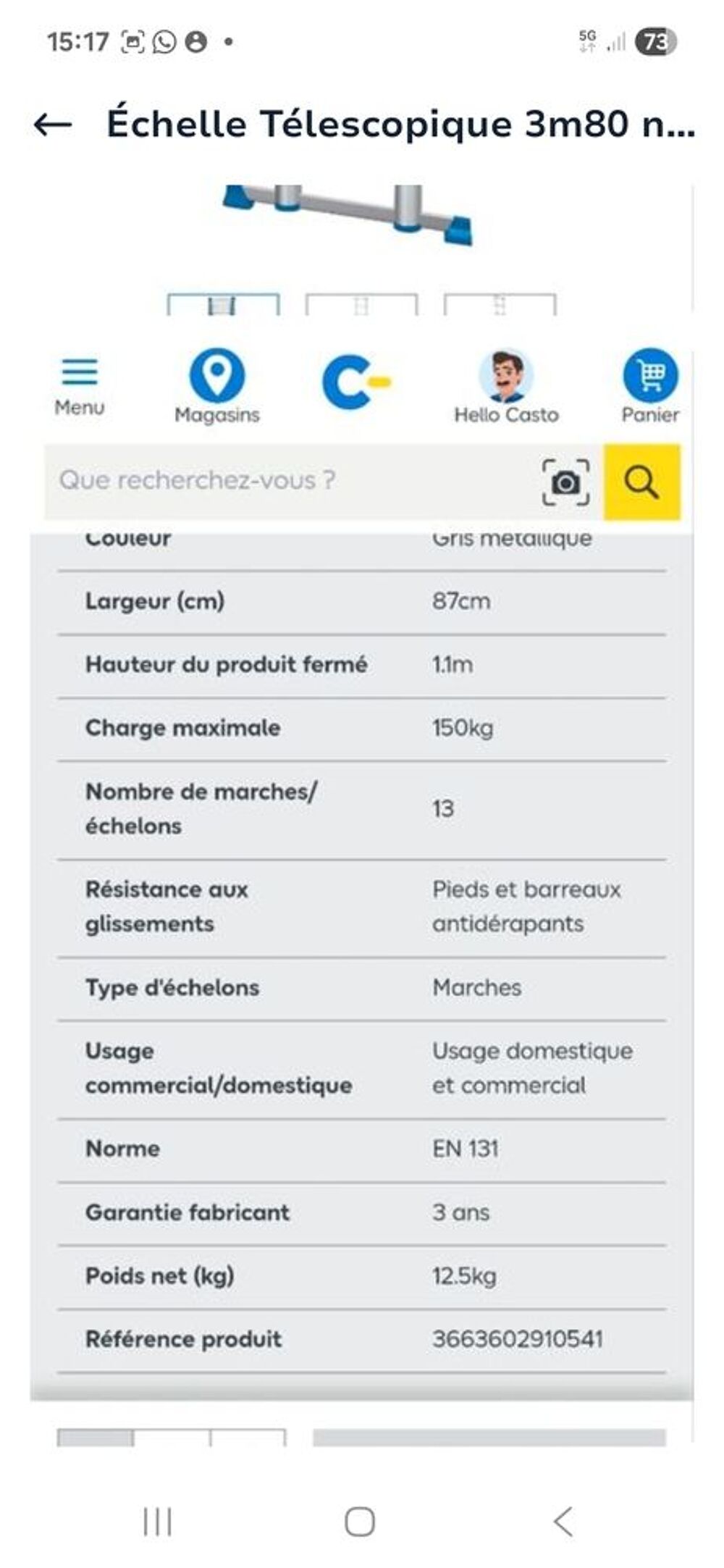Tap the camera visual search icon
Screen dimensions: 724x1568
click(565, 481)
